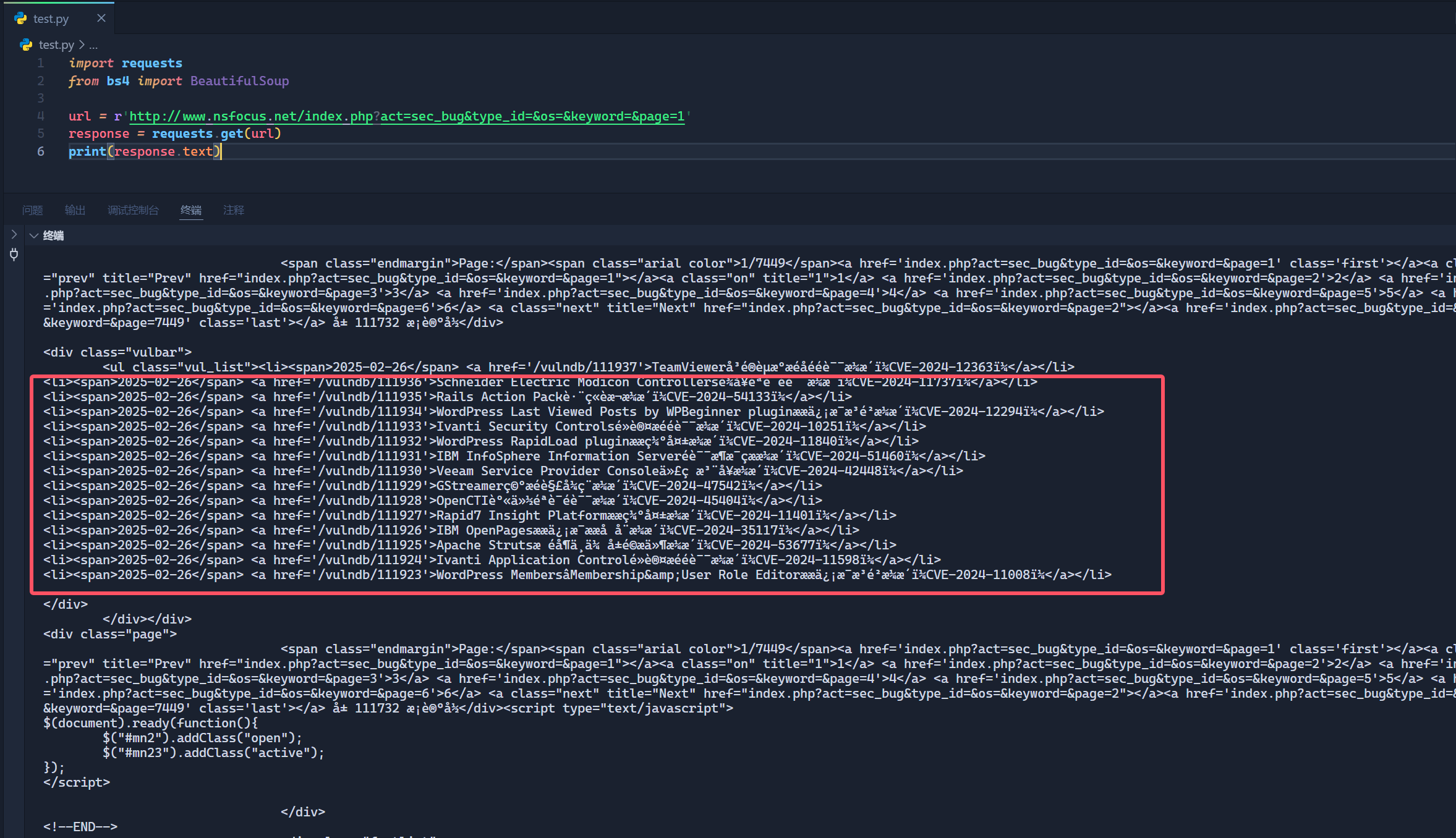Click 'requests' in the import statement on line 1

tap(151, 63)
